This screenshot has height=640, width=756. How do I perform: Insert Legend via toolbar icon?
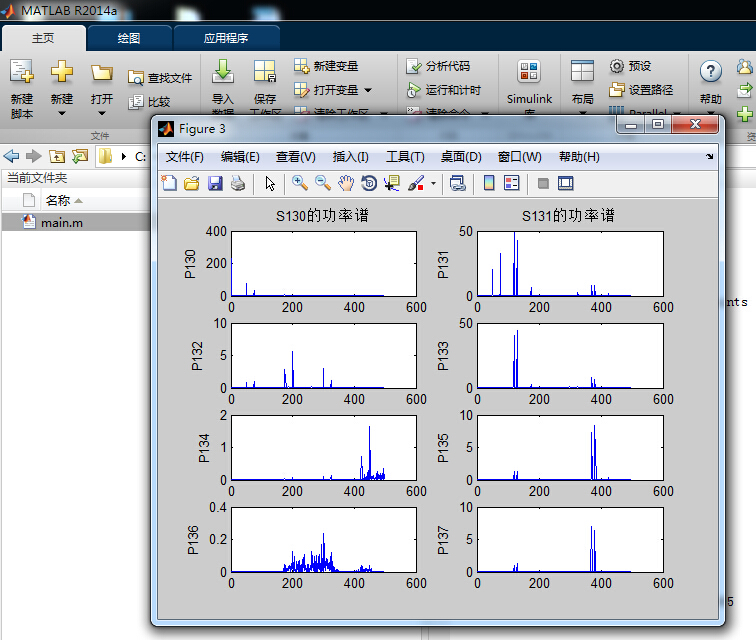tap(512, 183)
